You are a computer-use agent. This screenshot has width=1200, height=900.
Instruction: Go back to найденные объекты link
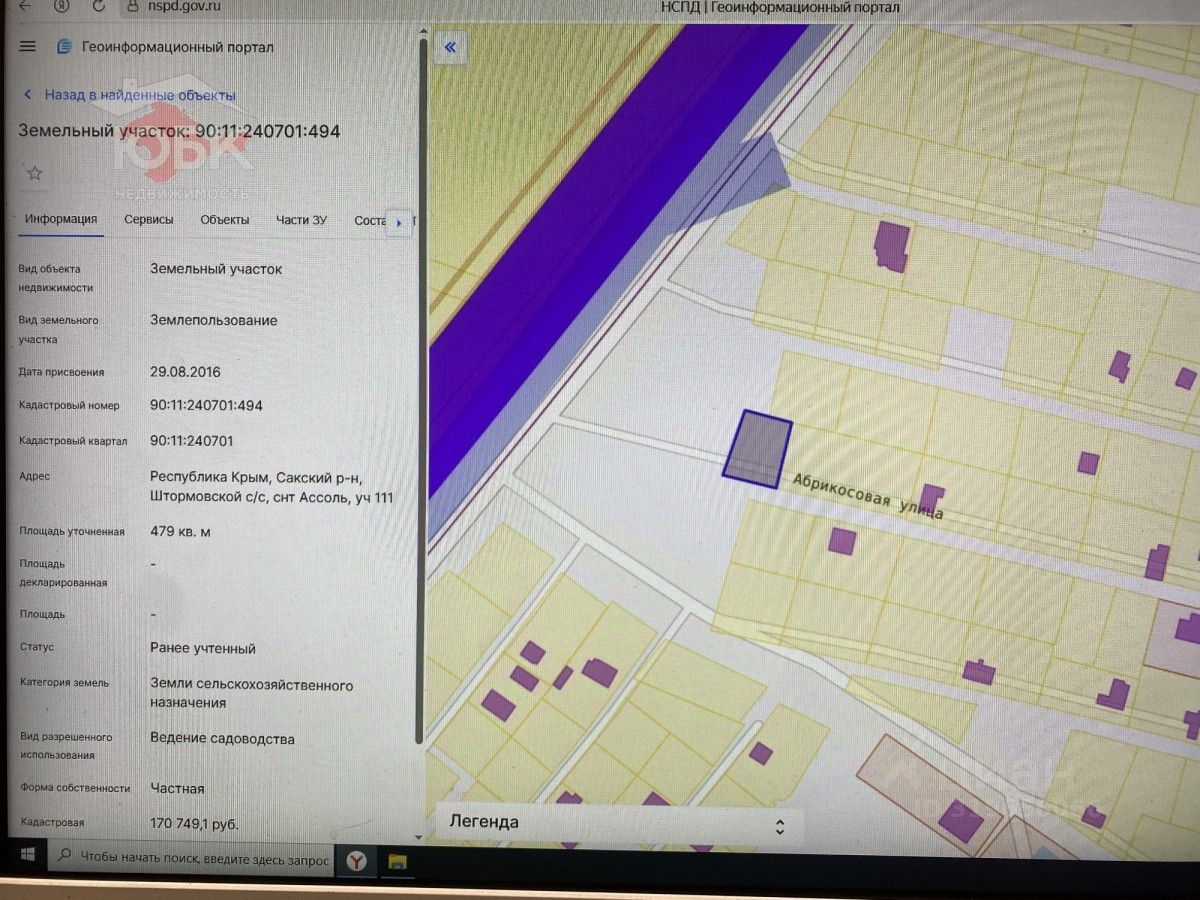(139, 95)
